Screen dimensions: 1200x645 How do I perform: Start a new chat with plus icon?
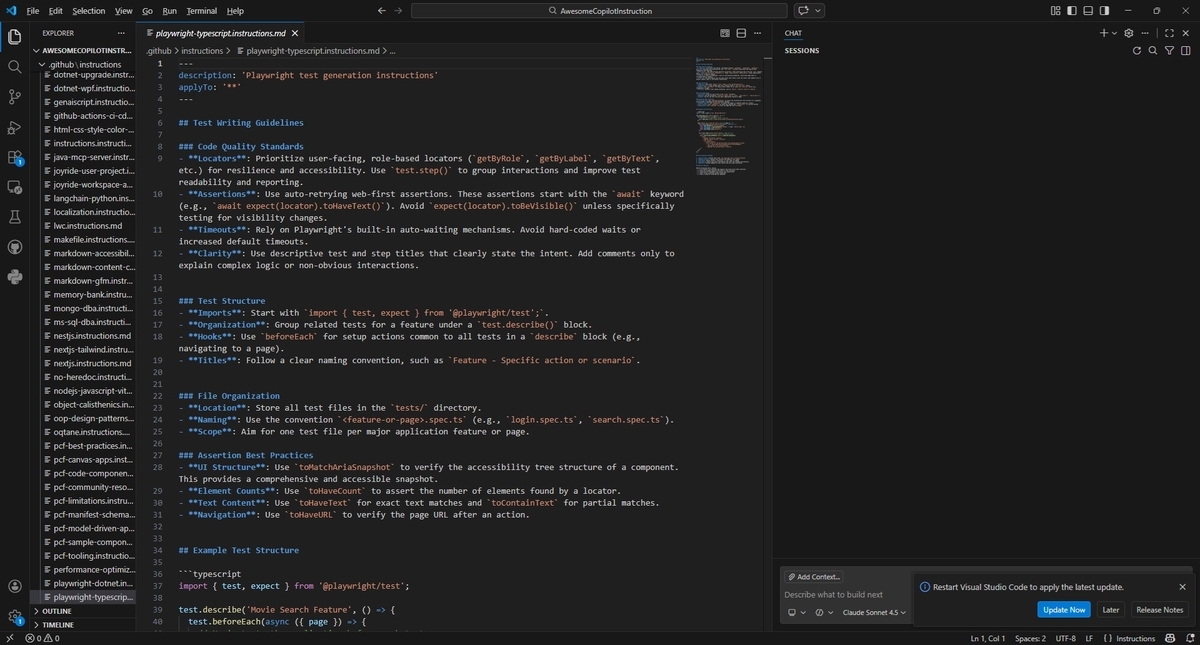click(x=1104, y=33)
